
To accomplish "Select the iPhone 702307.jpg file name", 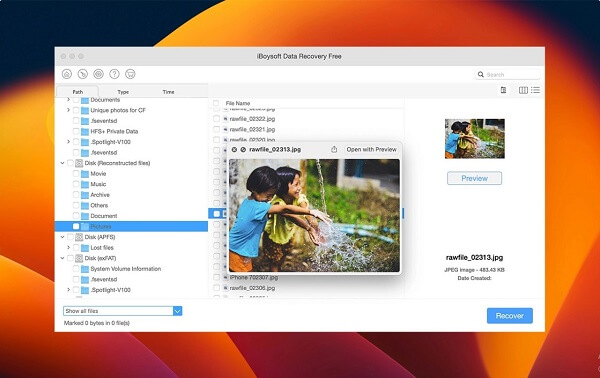I will (254, 277).
